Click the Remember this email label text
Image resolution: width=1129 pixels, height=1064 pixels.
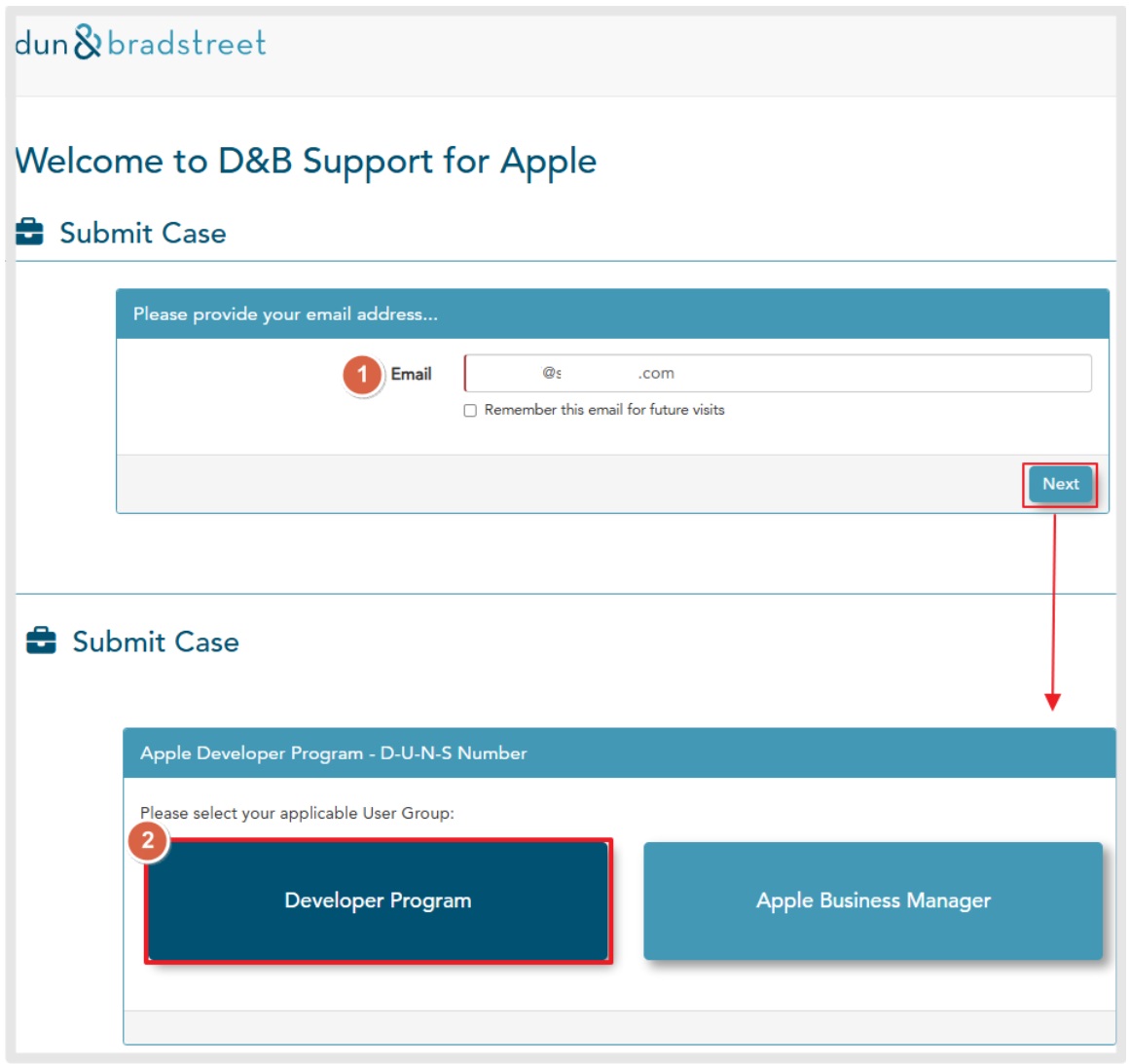(604, 410)
